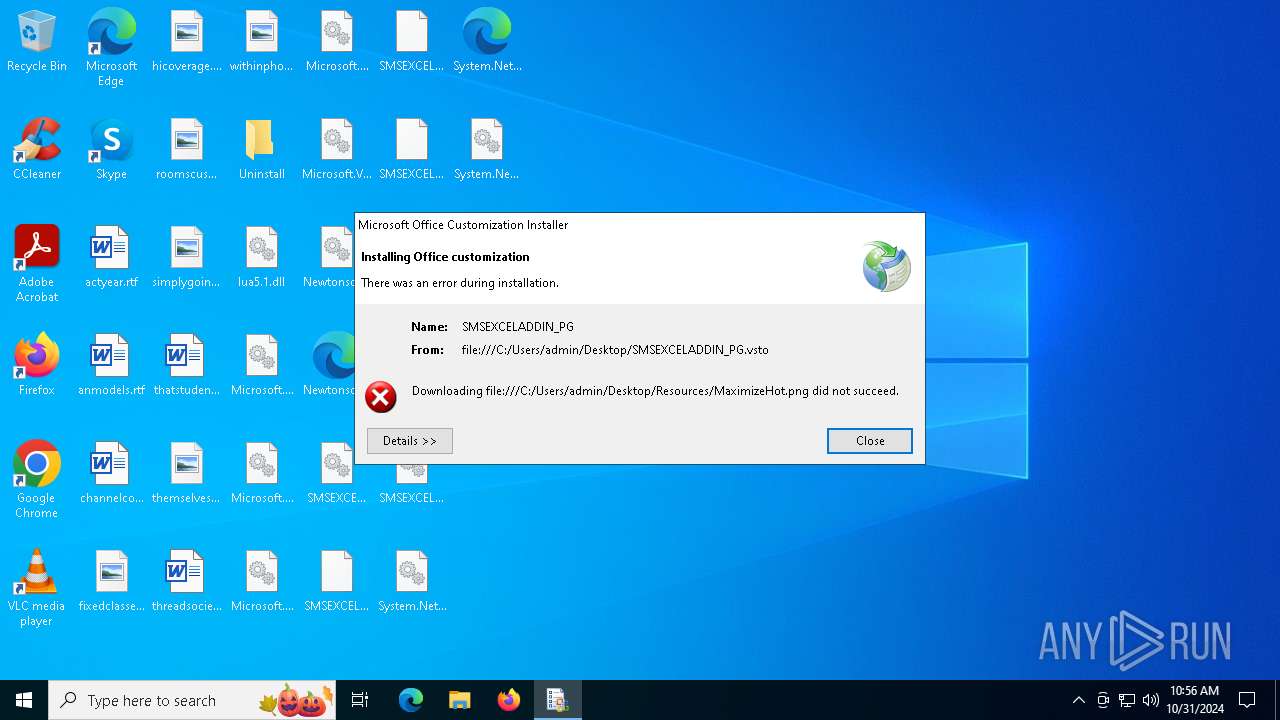The width and height of the screenshot is (1280, 720).
Task: Open the volume control in system tray
Action: click(x=1151, y=700)
